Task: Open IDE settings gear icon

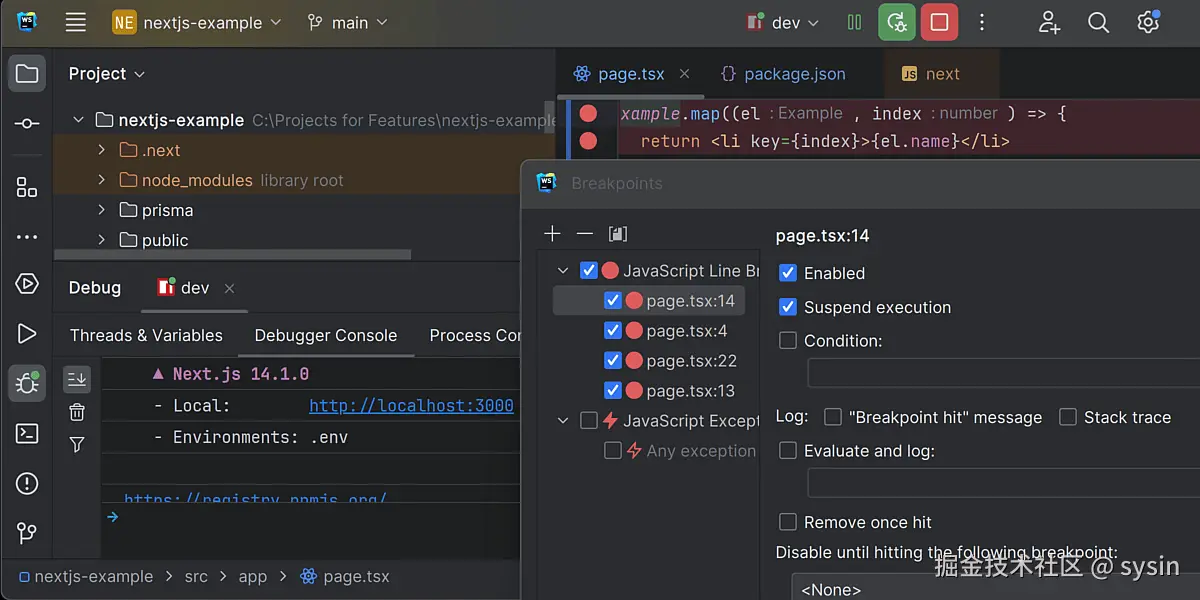Action: point(1147,21)
